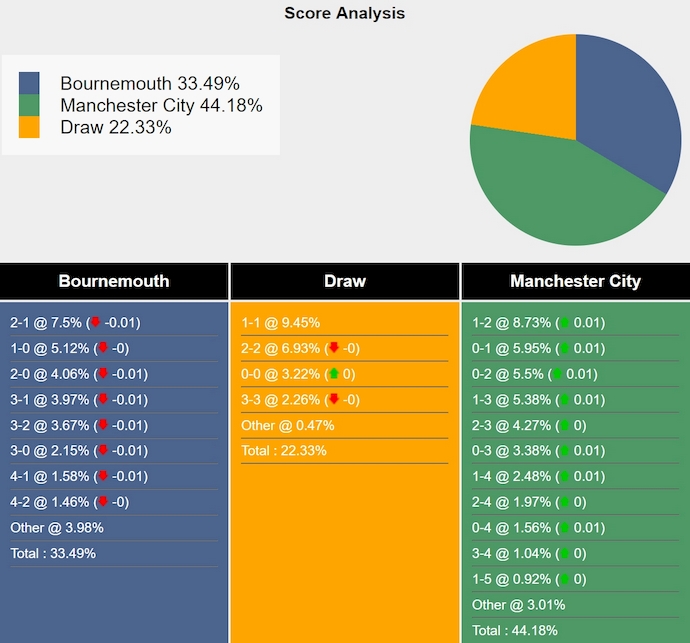Click the red arrow beside 4-2 @ 1.46%
Image resolution: width=690 pixels, height=643 pixels.
click(102, 502)
